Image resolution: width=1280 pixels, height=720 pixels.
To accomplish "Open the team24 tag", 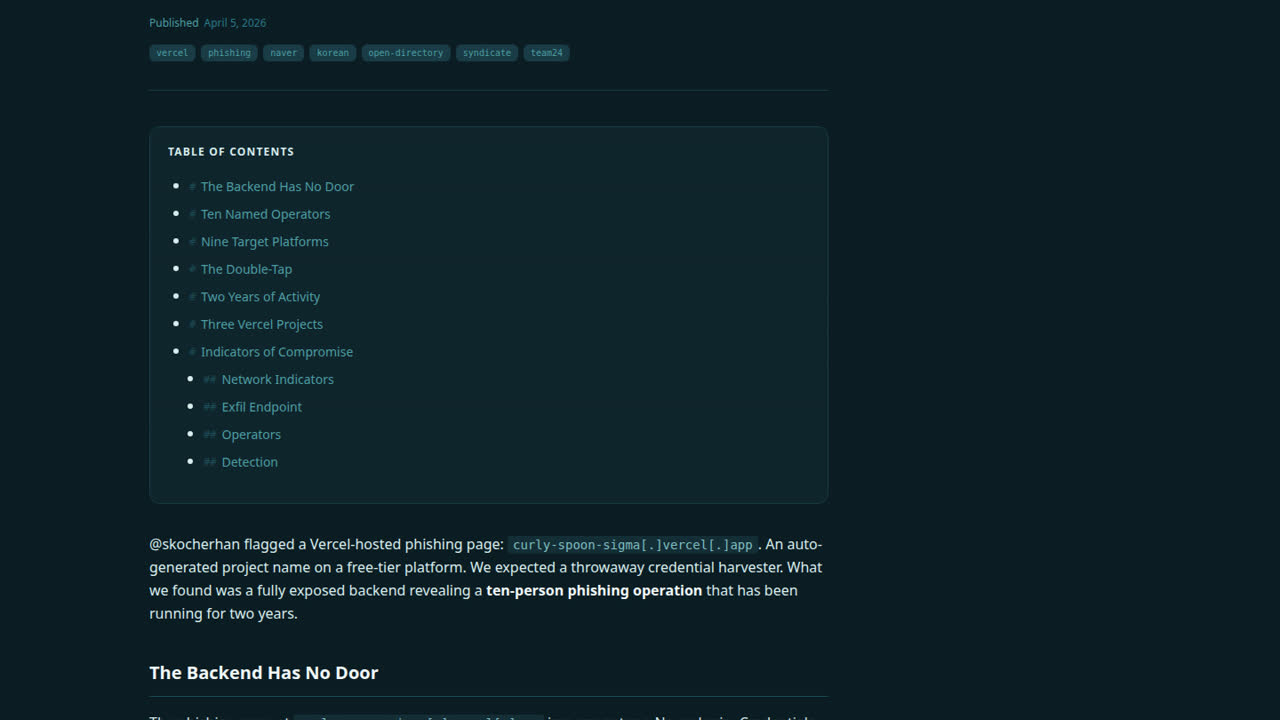I will tap(546, 53).
